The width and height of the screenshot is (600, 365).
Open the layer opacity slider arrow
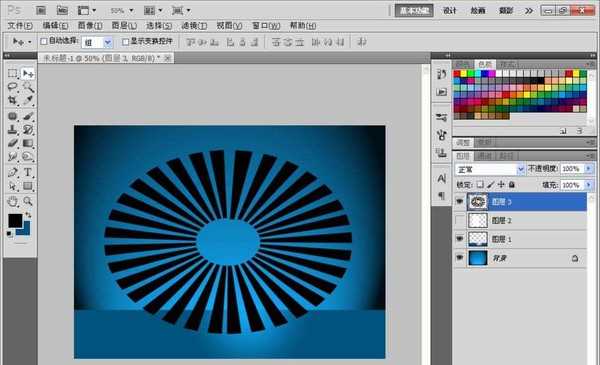point(589,169)
